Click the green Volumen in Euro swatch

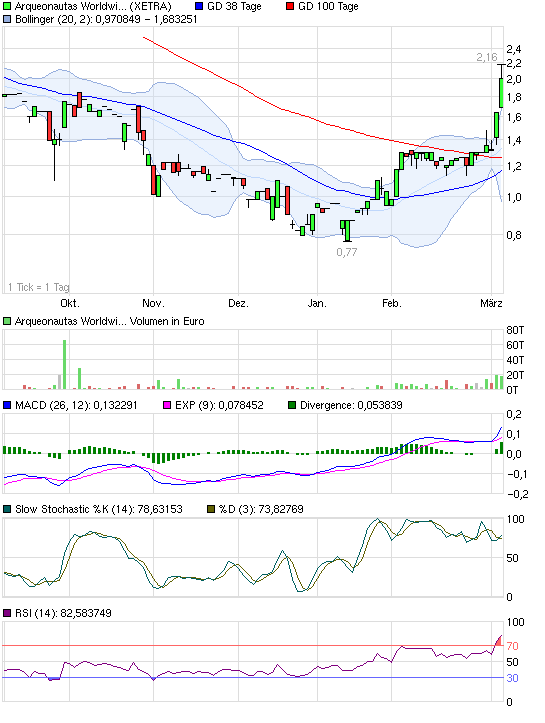click(x=7, y=321)
